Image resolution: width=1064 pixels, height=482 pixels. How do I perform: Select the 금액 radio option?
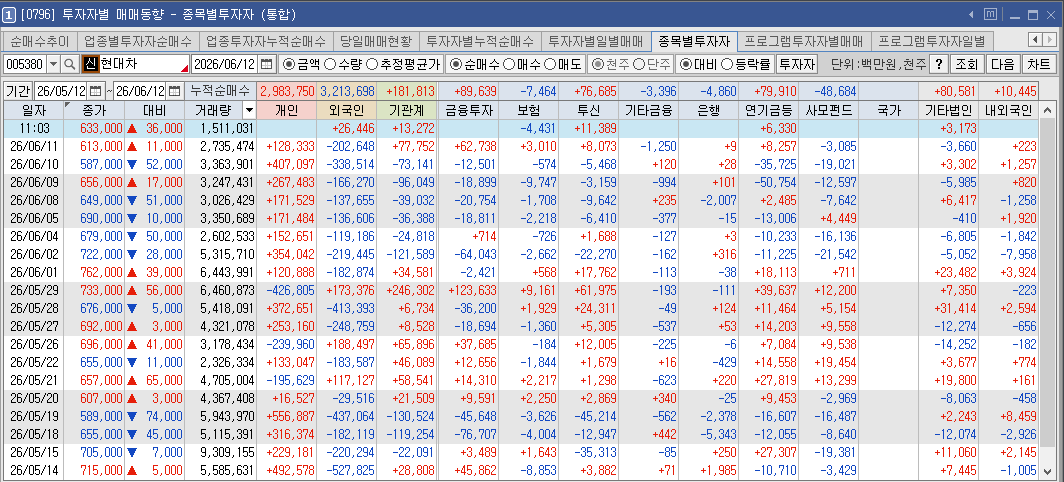288,64
